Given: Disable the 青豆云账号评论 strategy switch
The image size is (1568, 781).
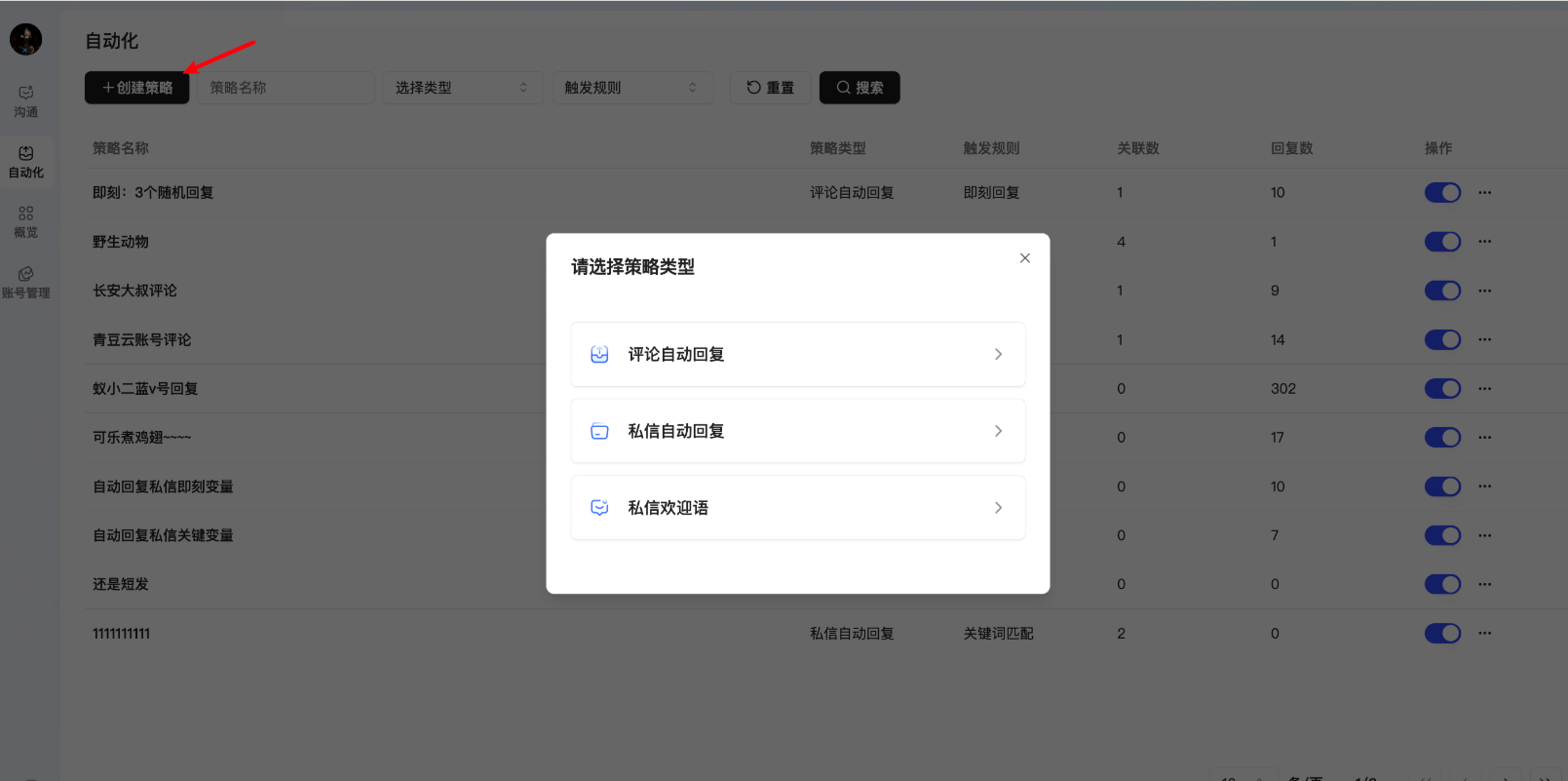Looking at the screenshot, I should click(x=1442, y=340).
